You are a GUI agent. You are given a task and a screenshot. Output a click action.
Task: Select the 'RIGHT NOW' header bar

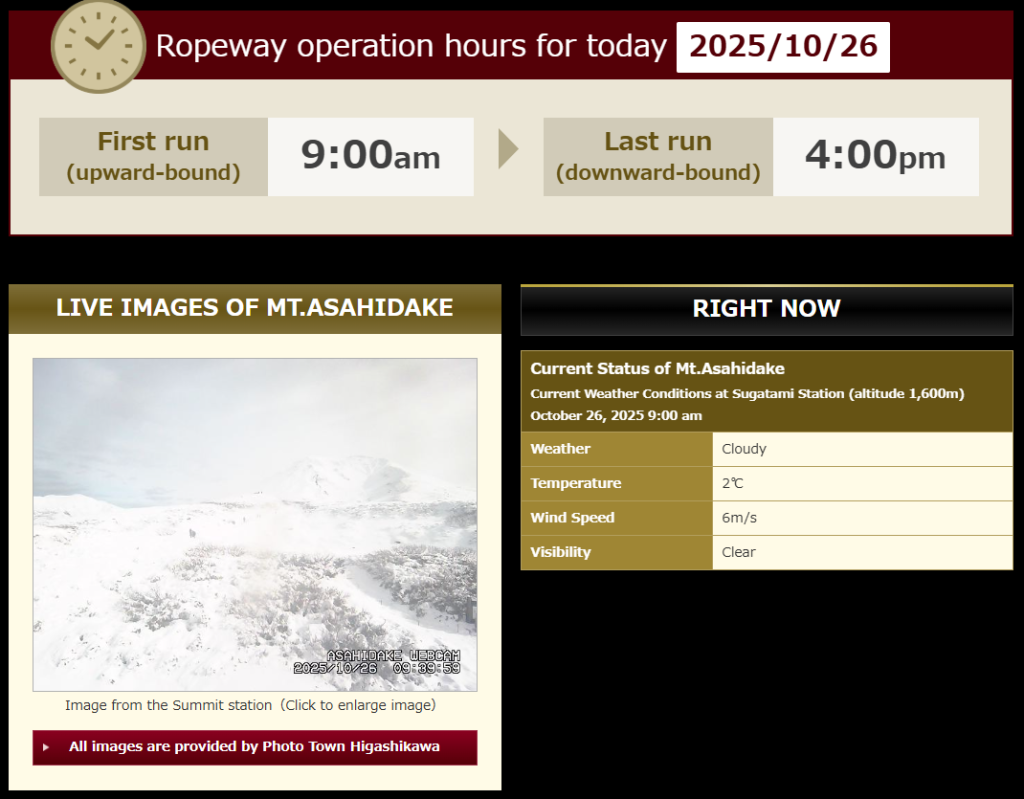coord(766,309)
